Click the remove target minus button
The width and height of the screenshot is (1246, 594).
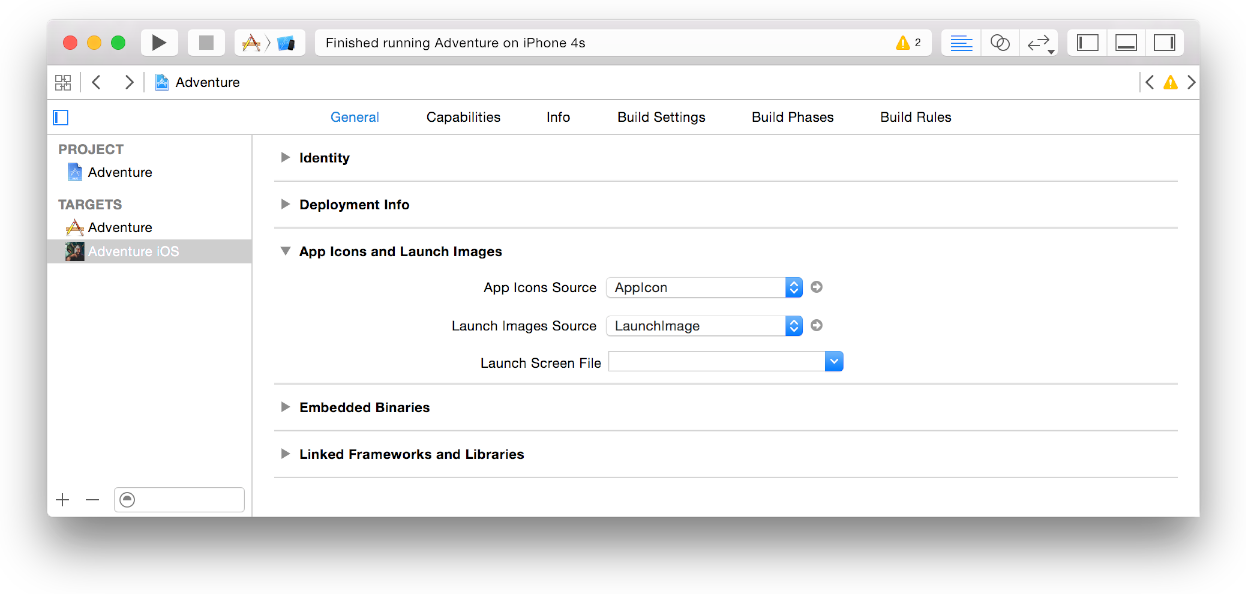[x=93, y=500]
